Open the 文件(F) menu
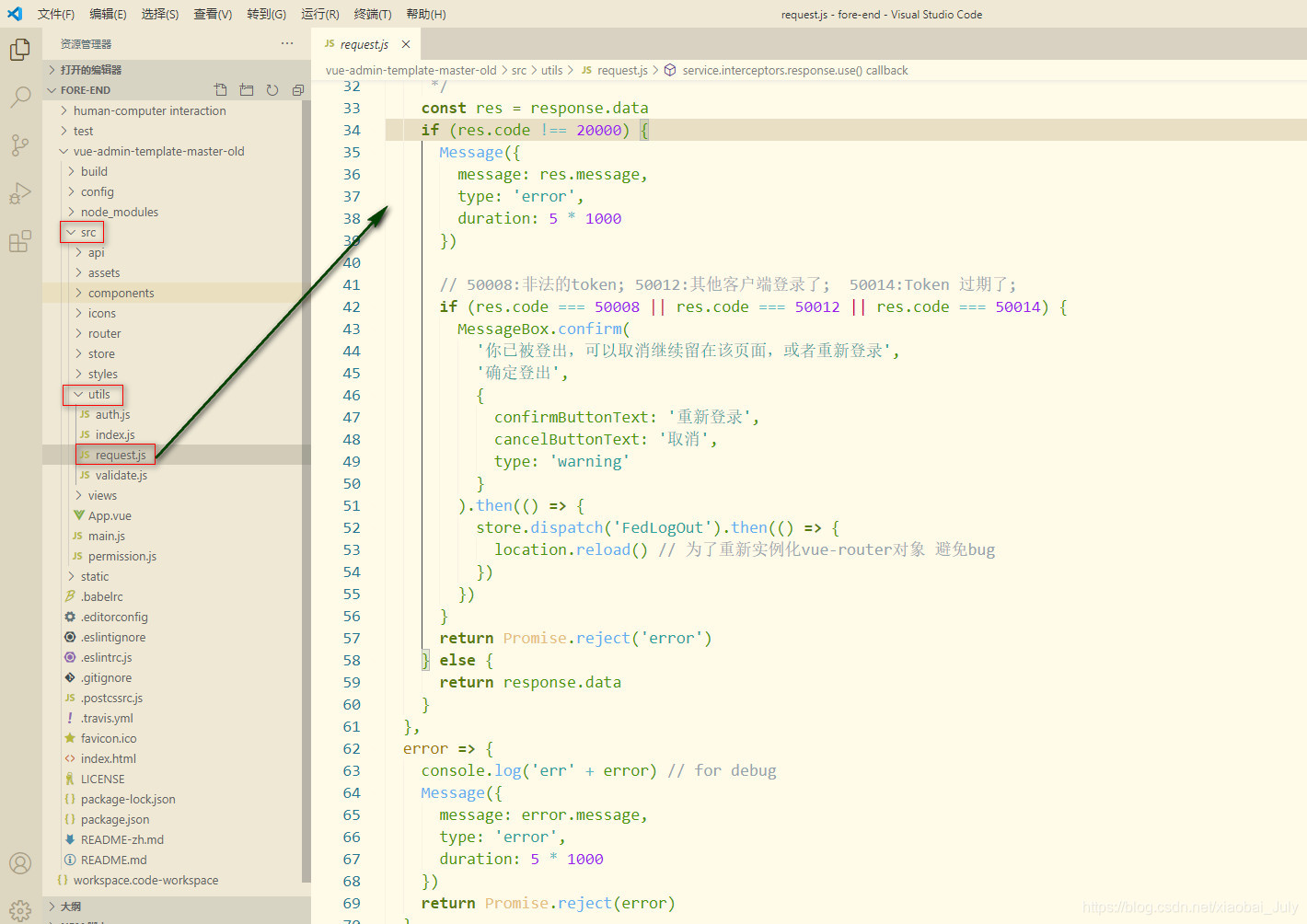 pos(56,14)
